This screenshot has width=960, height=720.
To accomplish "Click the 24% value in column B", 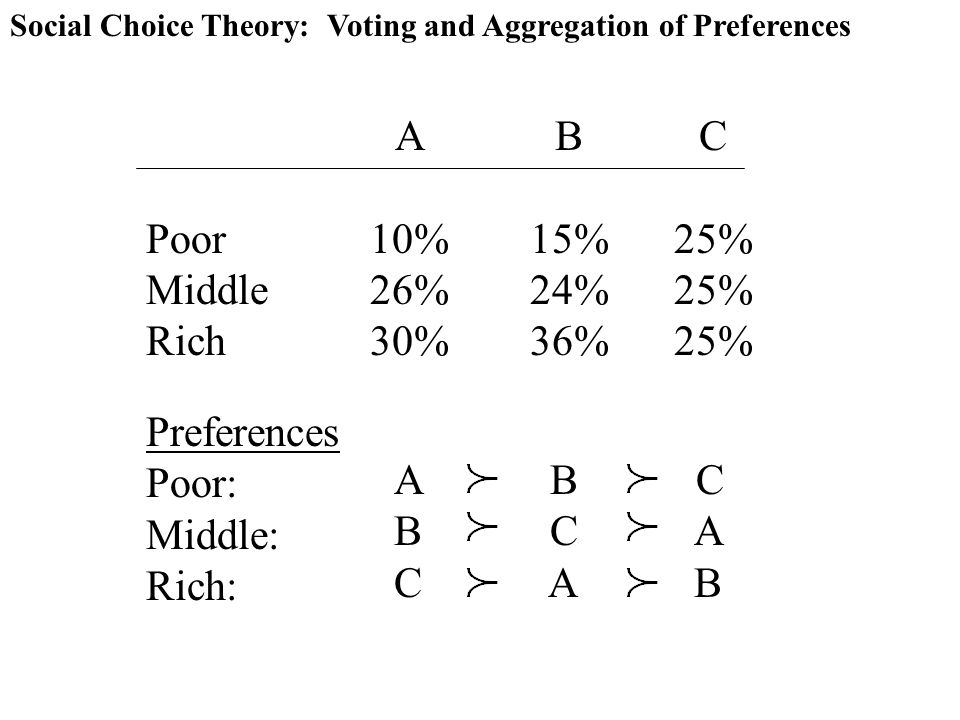I will (x=569, y=290).
